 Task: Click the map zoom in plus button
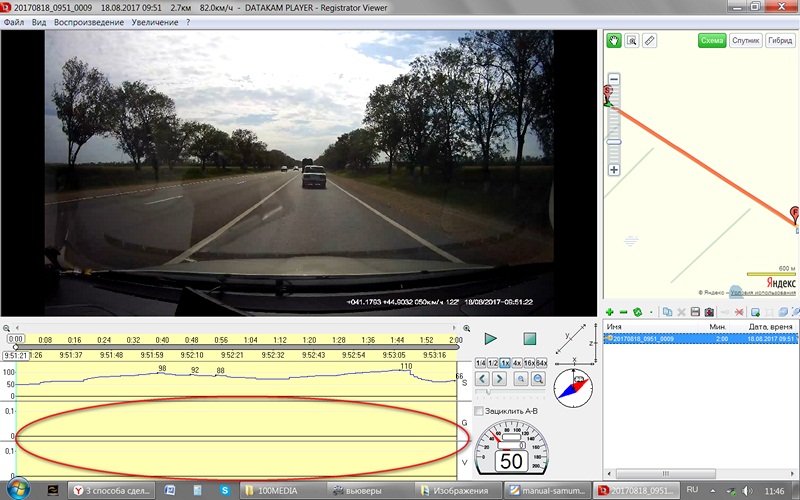(614, 170)
